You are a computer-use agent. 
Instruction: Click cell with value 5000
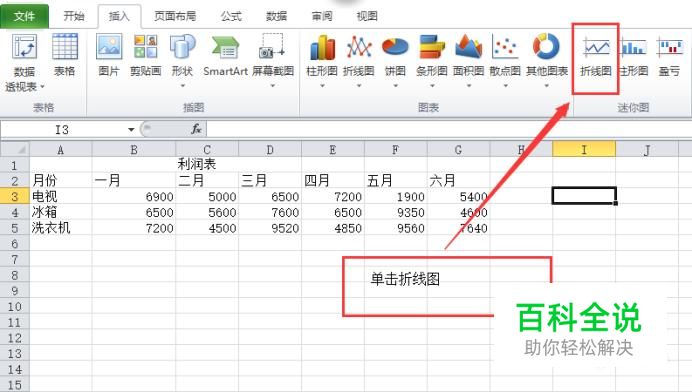click(207, 196)
